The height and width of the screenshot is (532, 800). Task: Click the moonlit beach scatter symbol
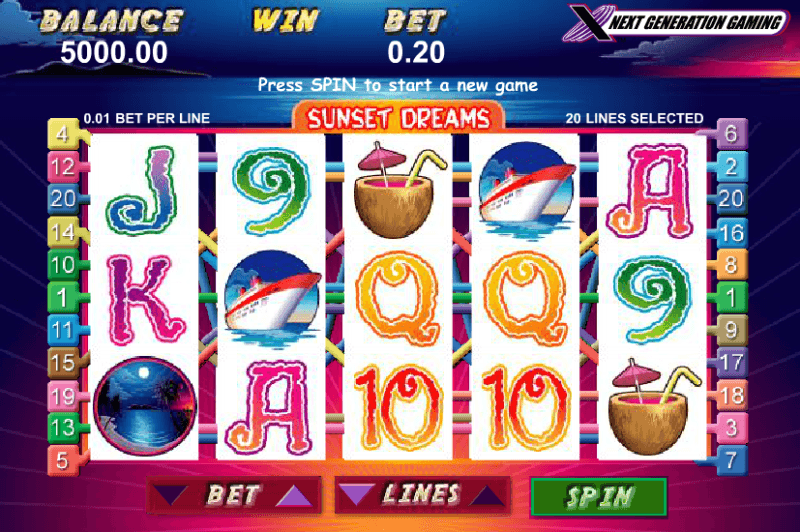144,406
